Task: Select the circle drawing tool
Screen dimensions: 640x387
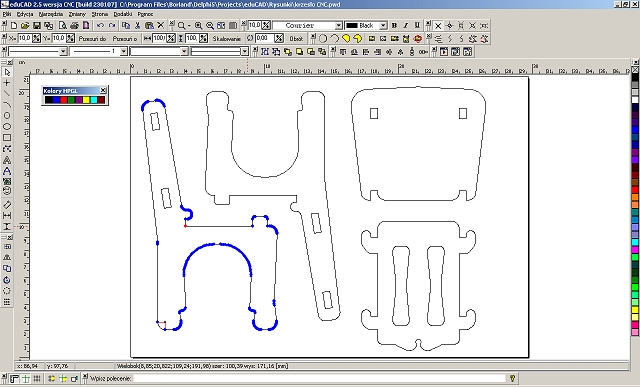Action: [7, 116]
